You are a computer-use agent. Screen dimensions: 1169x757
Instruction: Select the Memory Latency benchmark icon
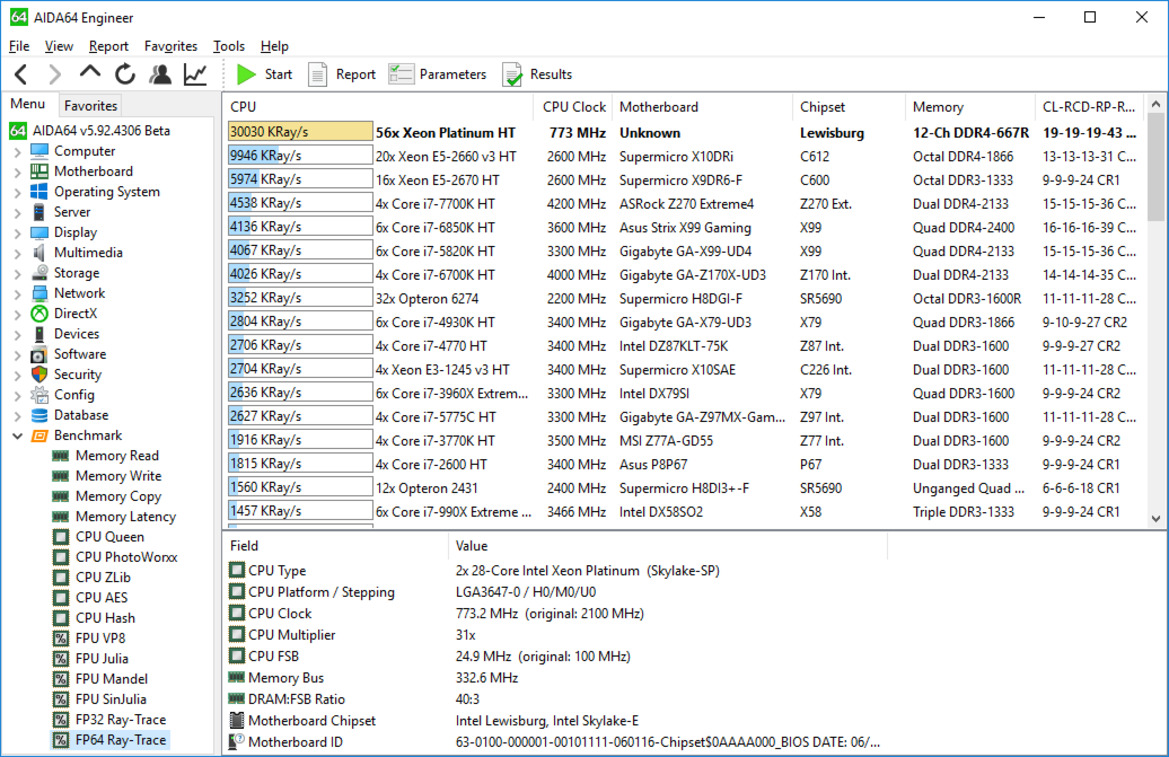click(61, 516)
